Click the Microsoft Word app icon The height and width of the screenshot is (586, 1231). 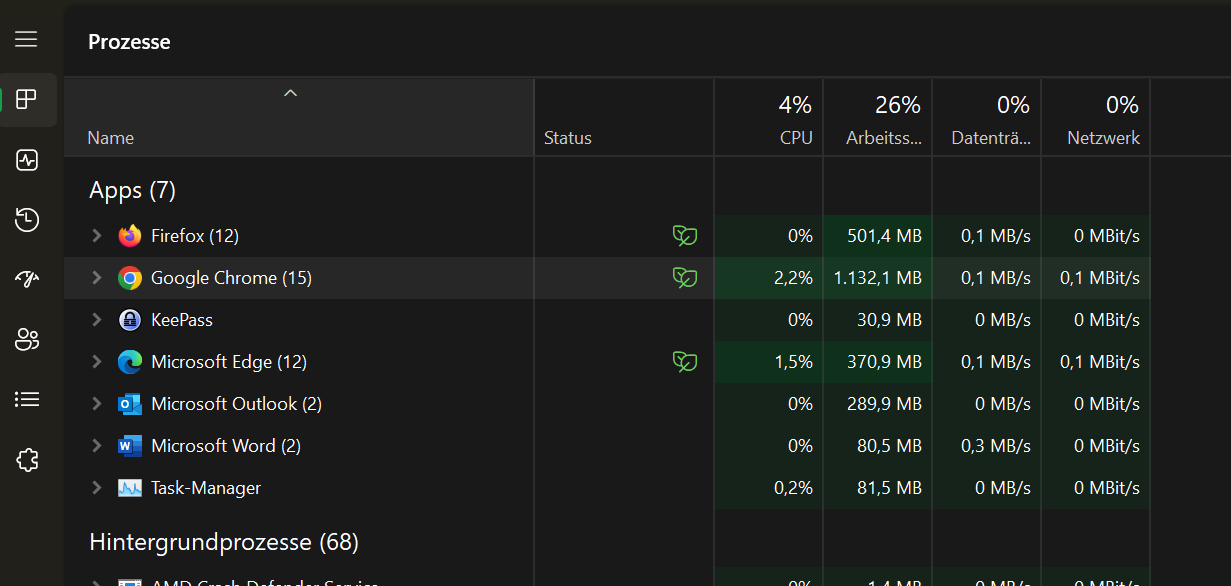click(x=130, y=446)
